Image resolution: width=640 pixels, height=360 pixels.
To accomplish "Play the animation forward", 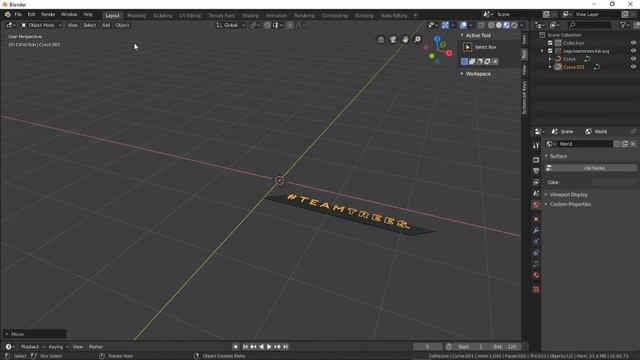I will [x=269, y=347].
